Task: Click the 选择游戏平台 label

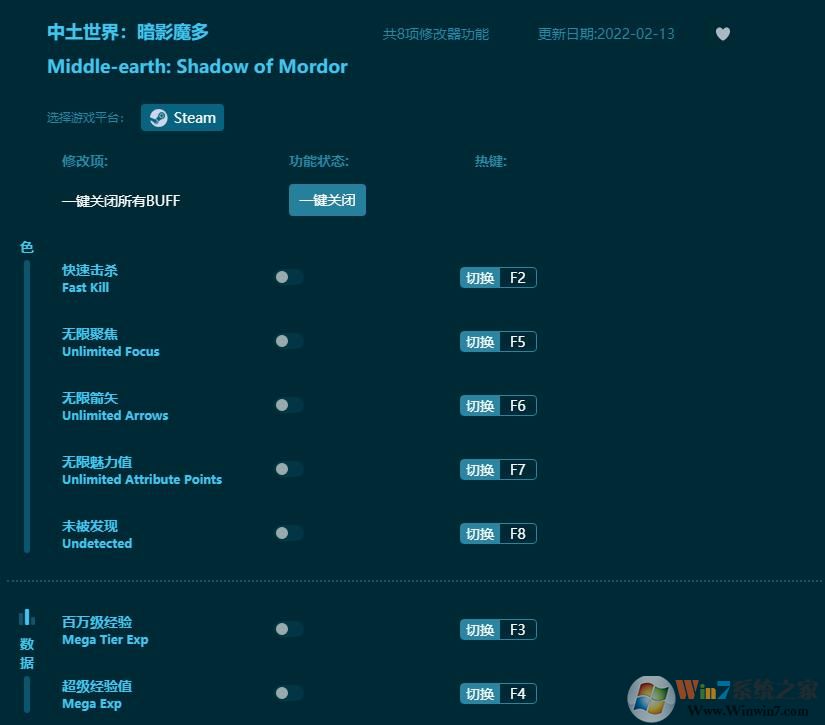Action: [x=85, y=117]
